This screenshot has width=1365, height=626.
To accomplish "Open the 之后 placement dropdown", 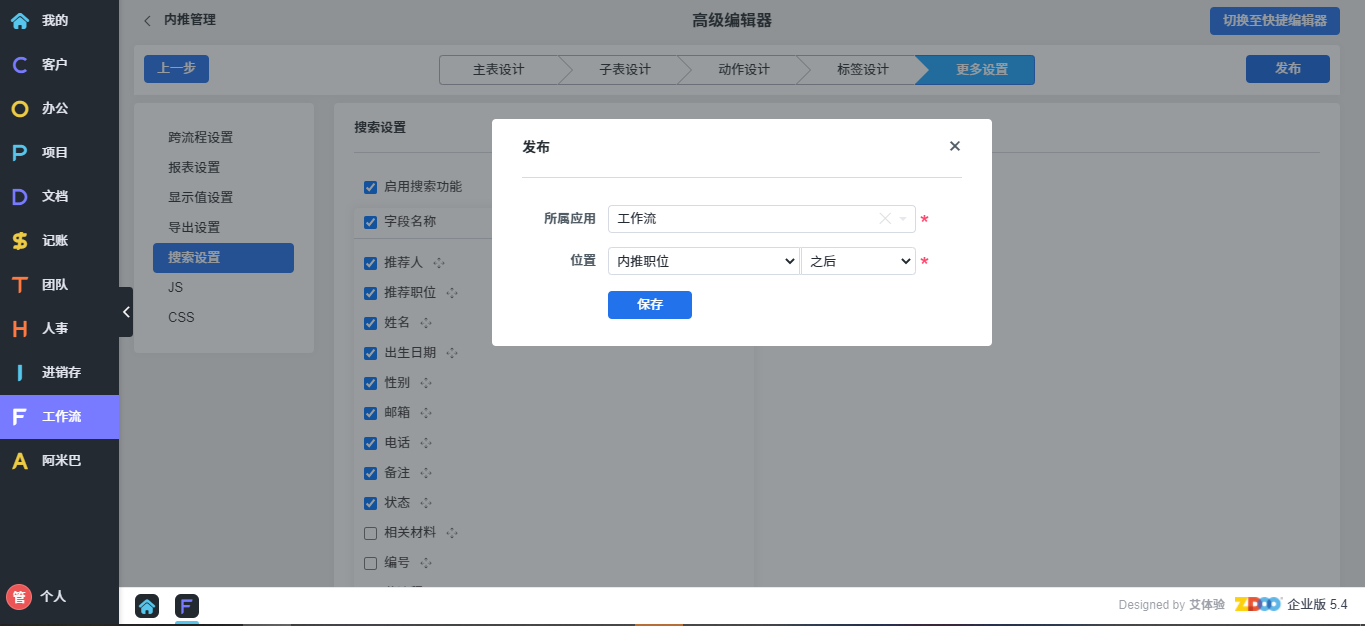I will point(858,261).
